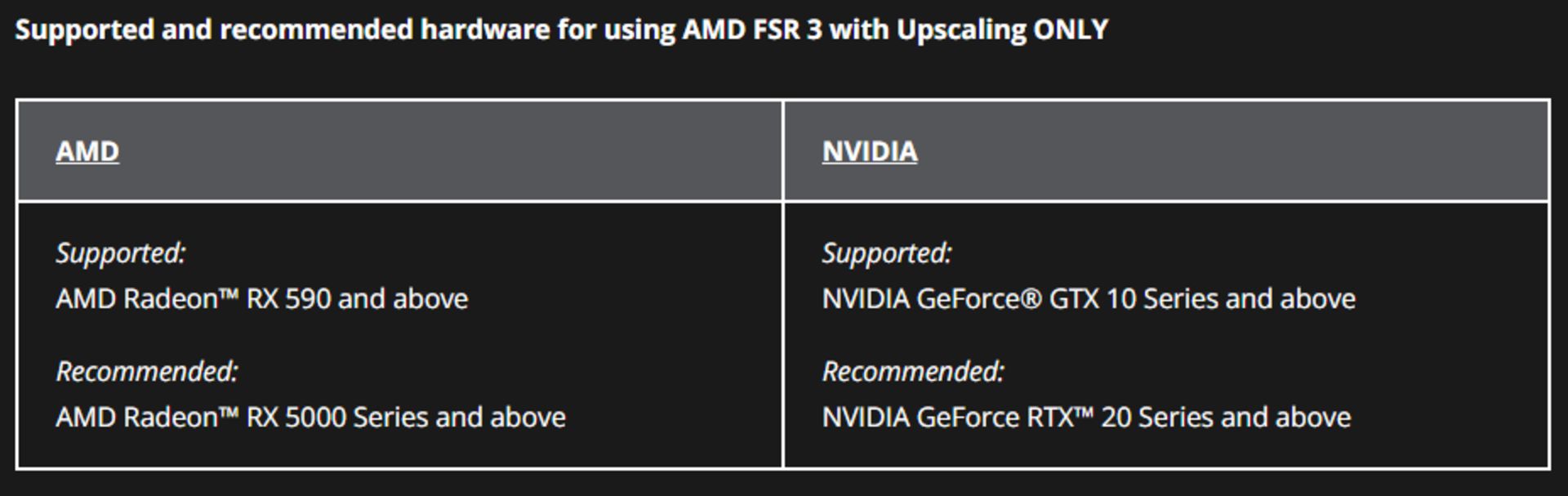Click the word ONLY in the heading
The image size is (1568, 496).
point(1071,30)
